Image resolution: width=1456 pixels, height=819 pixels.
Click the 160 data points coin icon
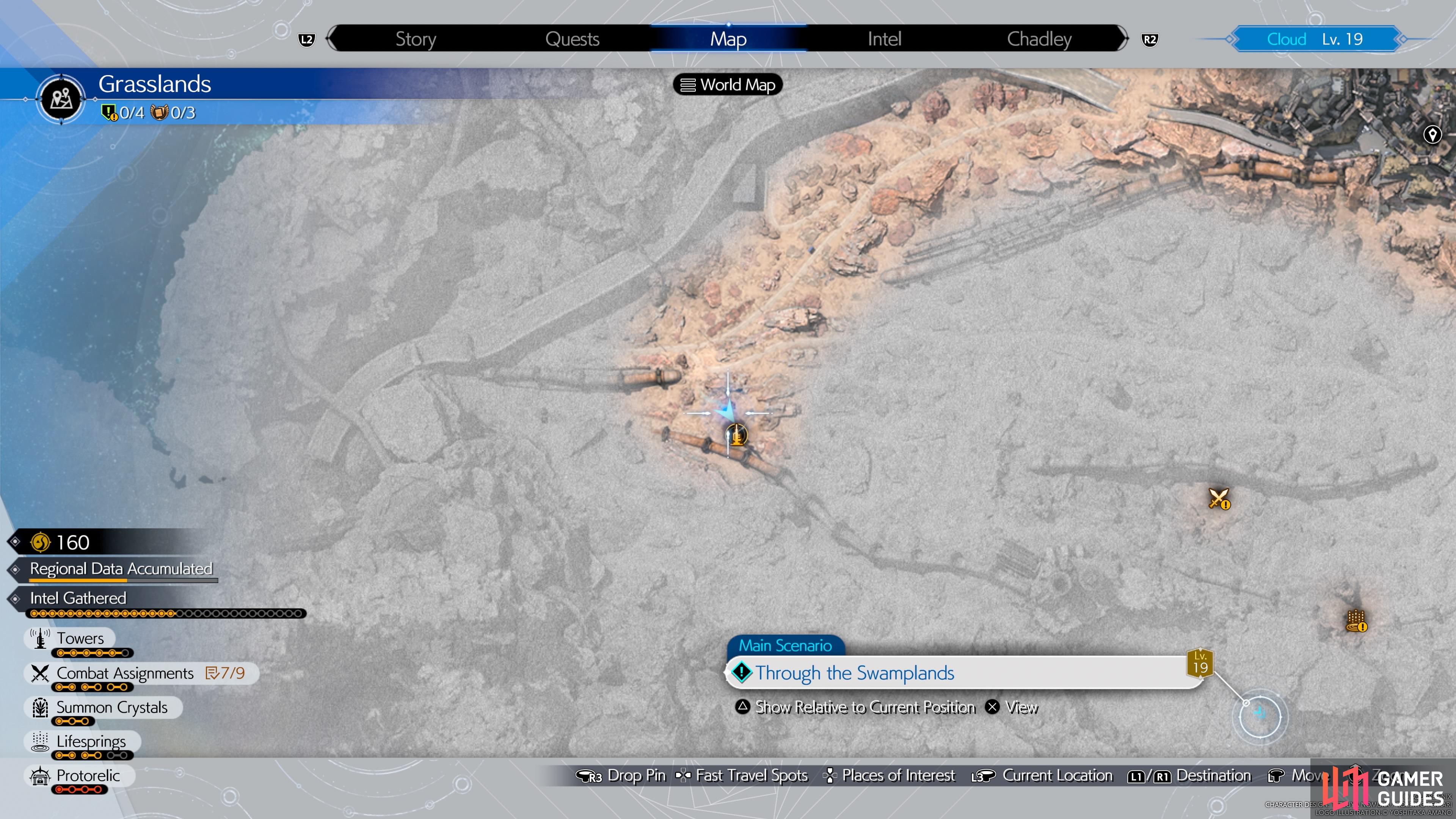(x=40, y=543)
